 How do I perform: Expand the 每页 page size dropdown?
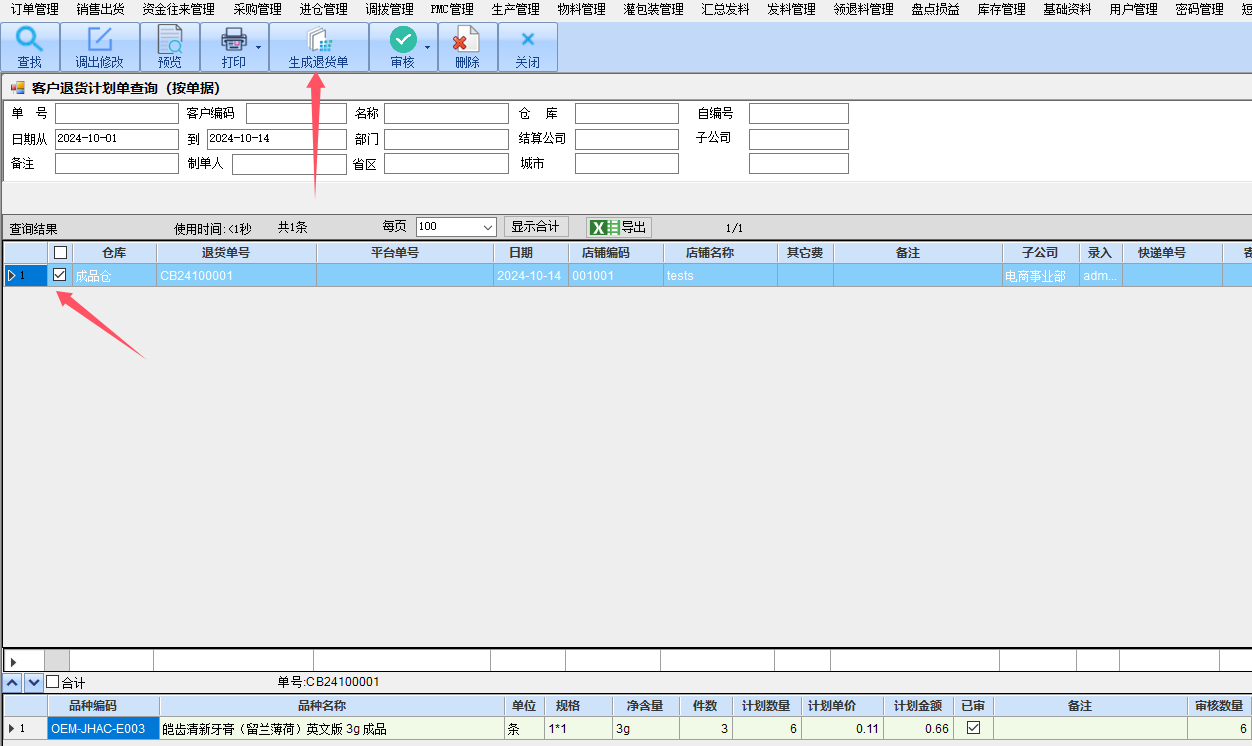[488, 227]
